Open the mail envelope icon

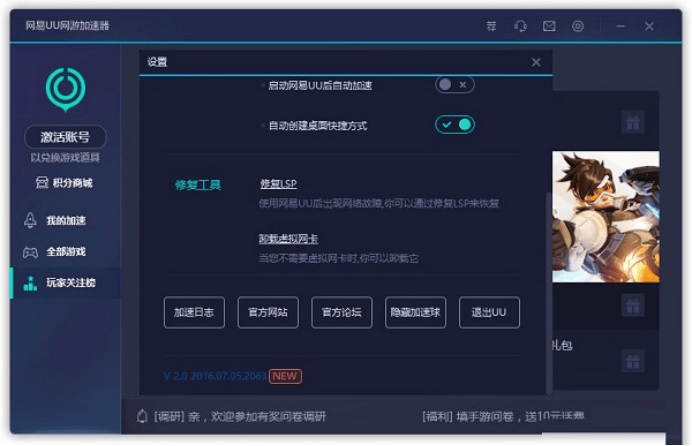[549, 26]
